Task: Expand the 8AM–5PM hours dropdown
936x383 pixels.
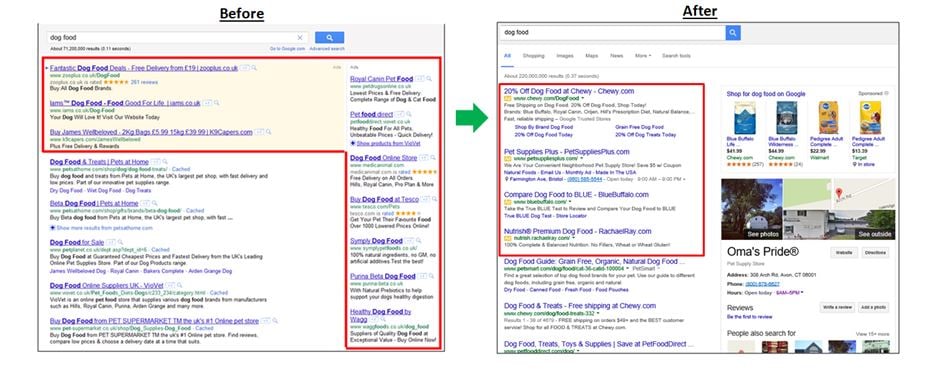Action: click(x=789, y=294)
